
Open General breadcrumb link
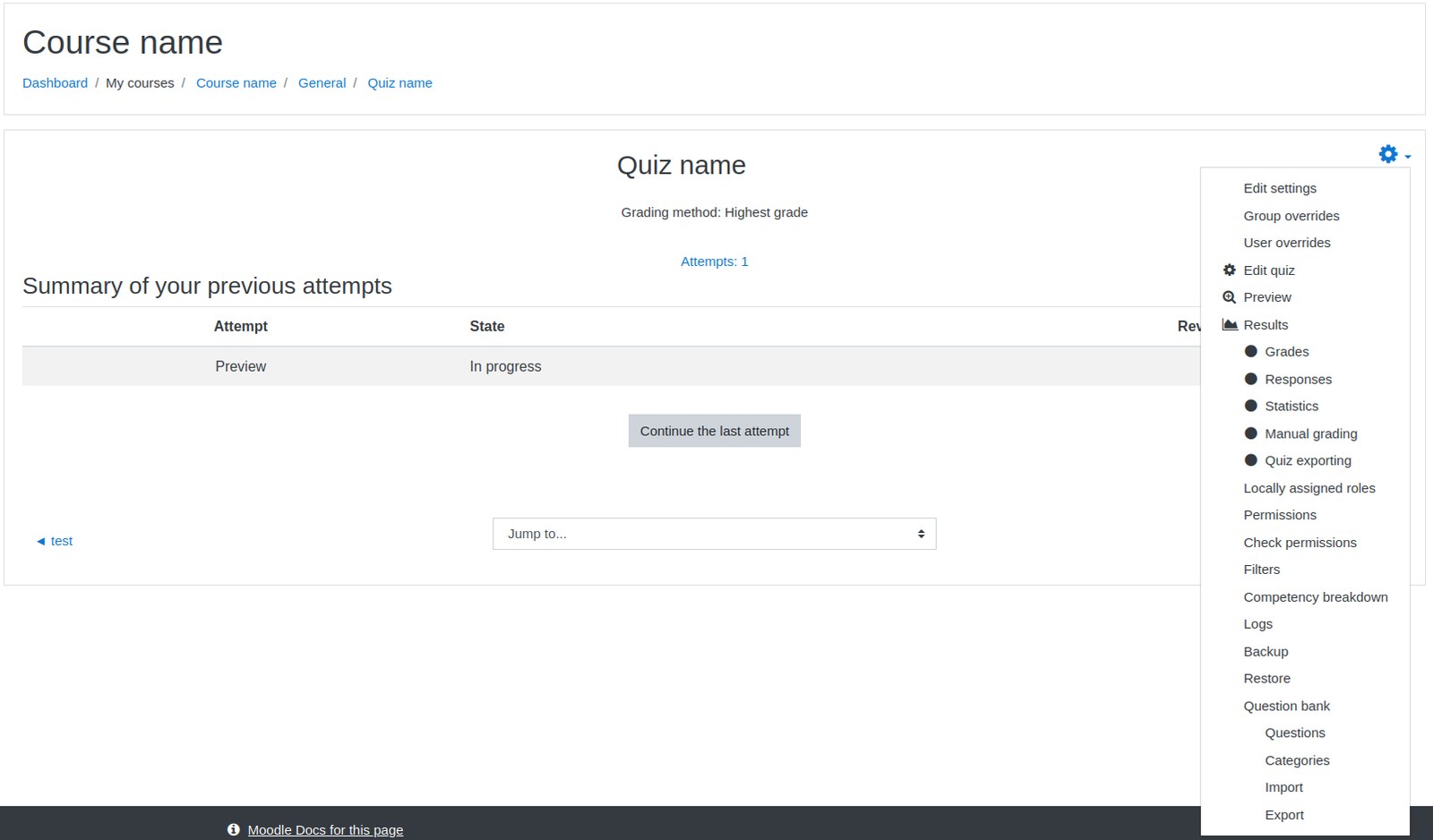[322, 83]
